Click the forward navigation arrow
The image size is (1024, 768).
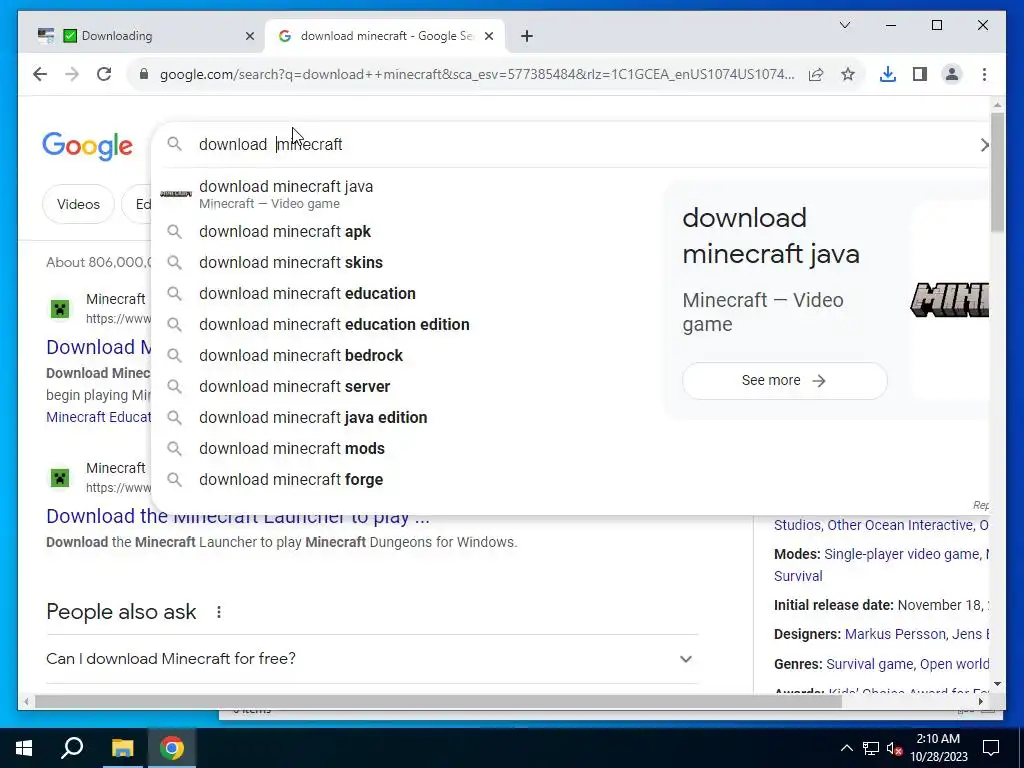tap(72, 74)
